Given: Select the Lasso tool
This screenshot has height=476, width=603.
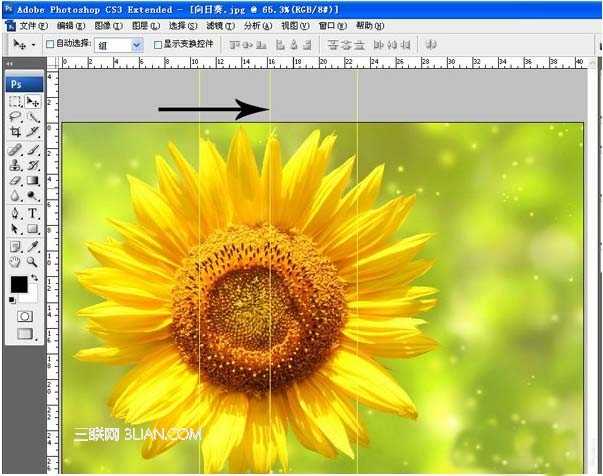Looking at the screenshot, I should point(15,117).
